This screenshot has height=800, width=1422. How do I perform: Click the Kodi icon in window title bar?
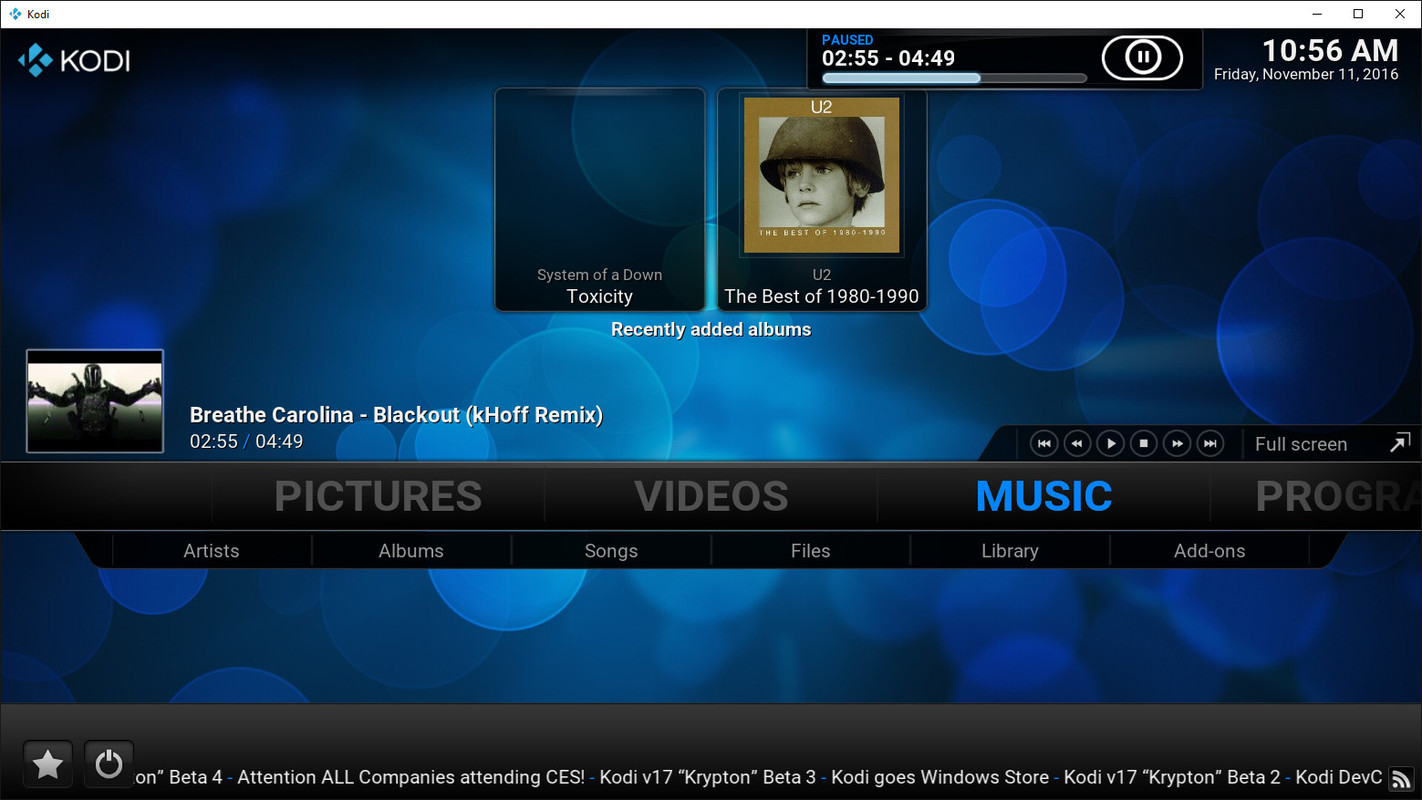(x=15, y=14)
